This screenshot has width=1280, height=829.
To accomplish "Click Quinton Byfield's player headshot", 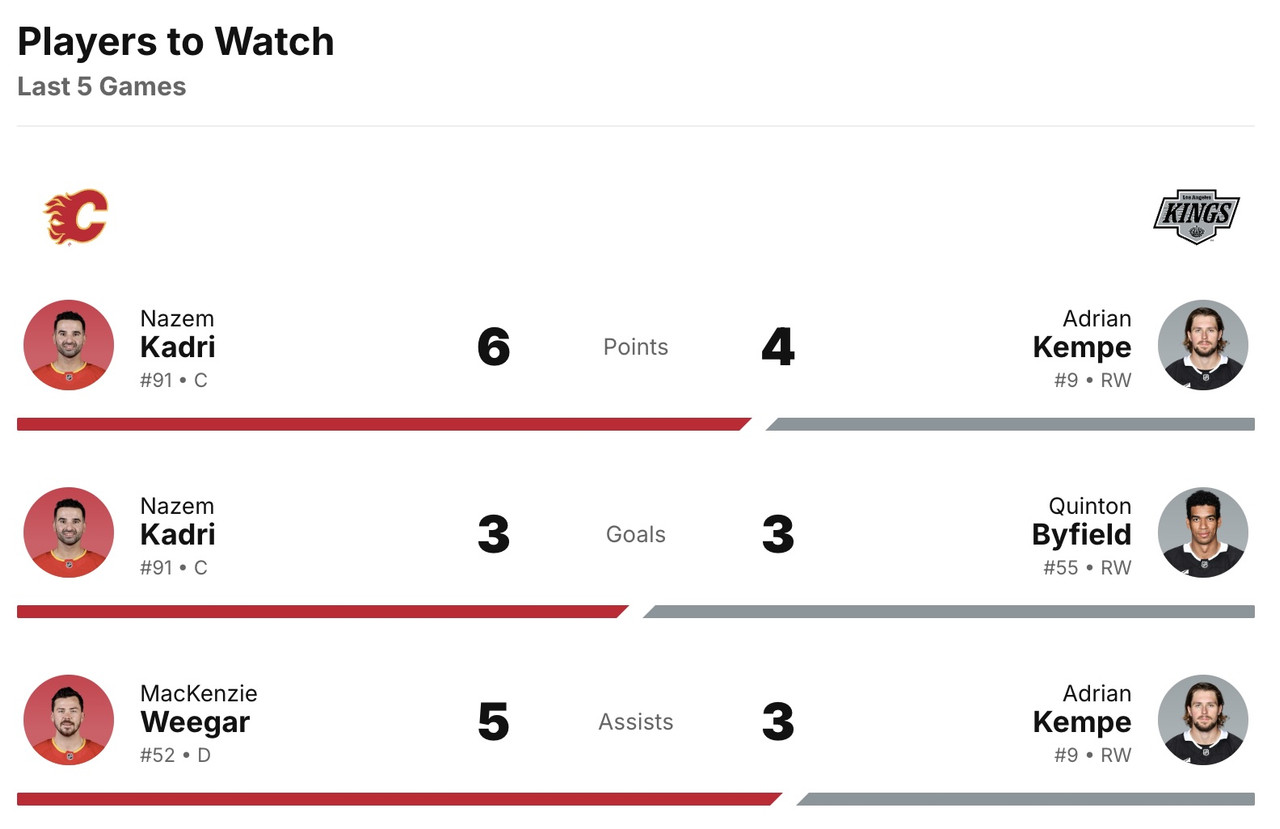I will click(1202, 532).
